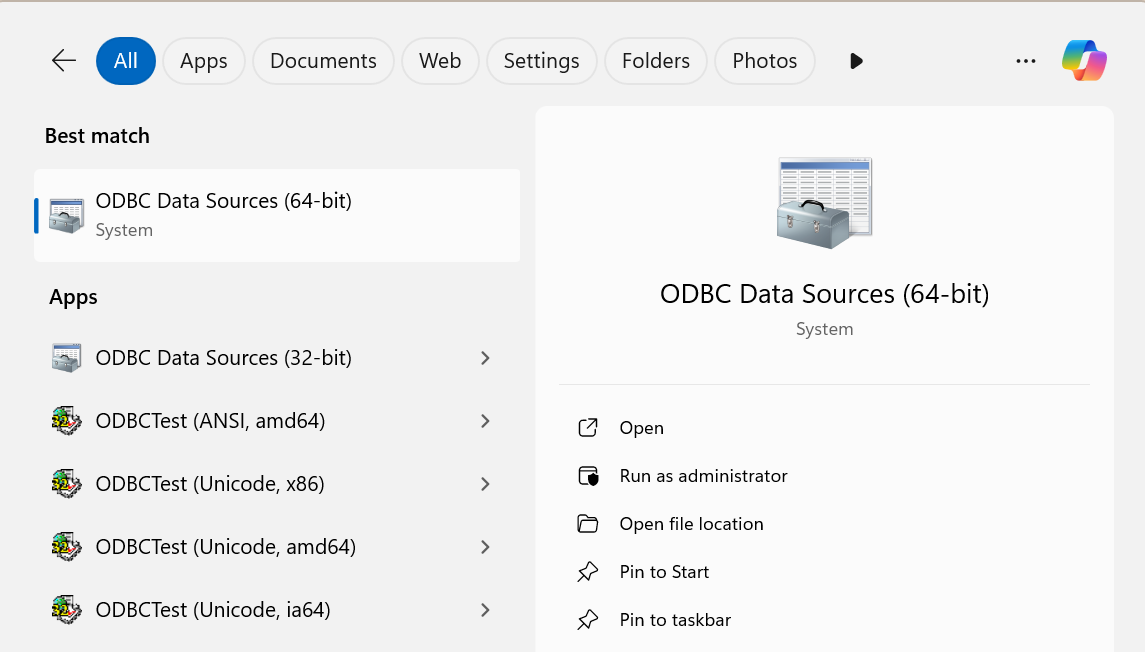Click the large ODBC toolbox preview icon
Screen dimensions: 1145x652
pyautogui.click(x=824, y=201)
